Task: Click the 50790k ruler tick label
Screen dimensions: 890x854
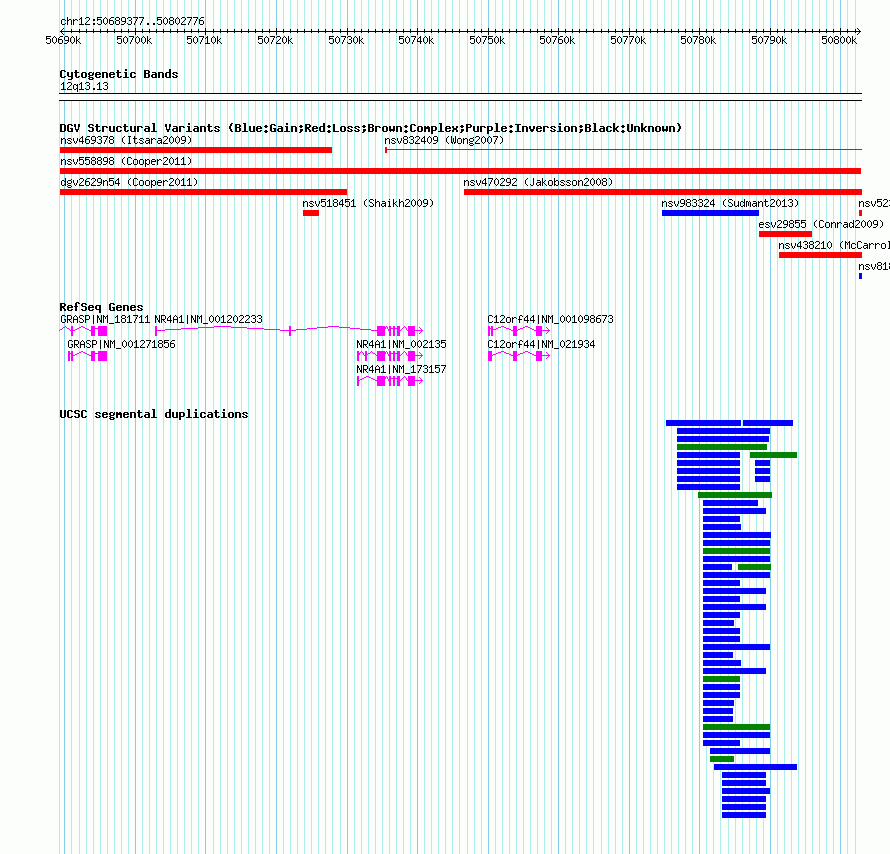Action: pyautogui.click(x=769, y=40)
